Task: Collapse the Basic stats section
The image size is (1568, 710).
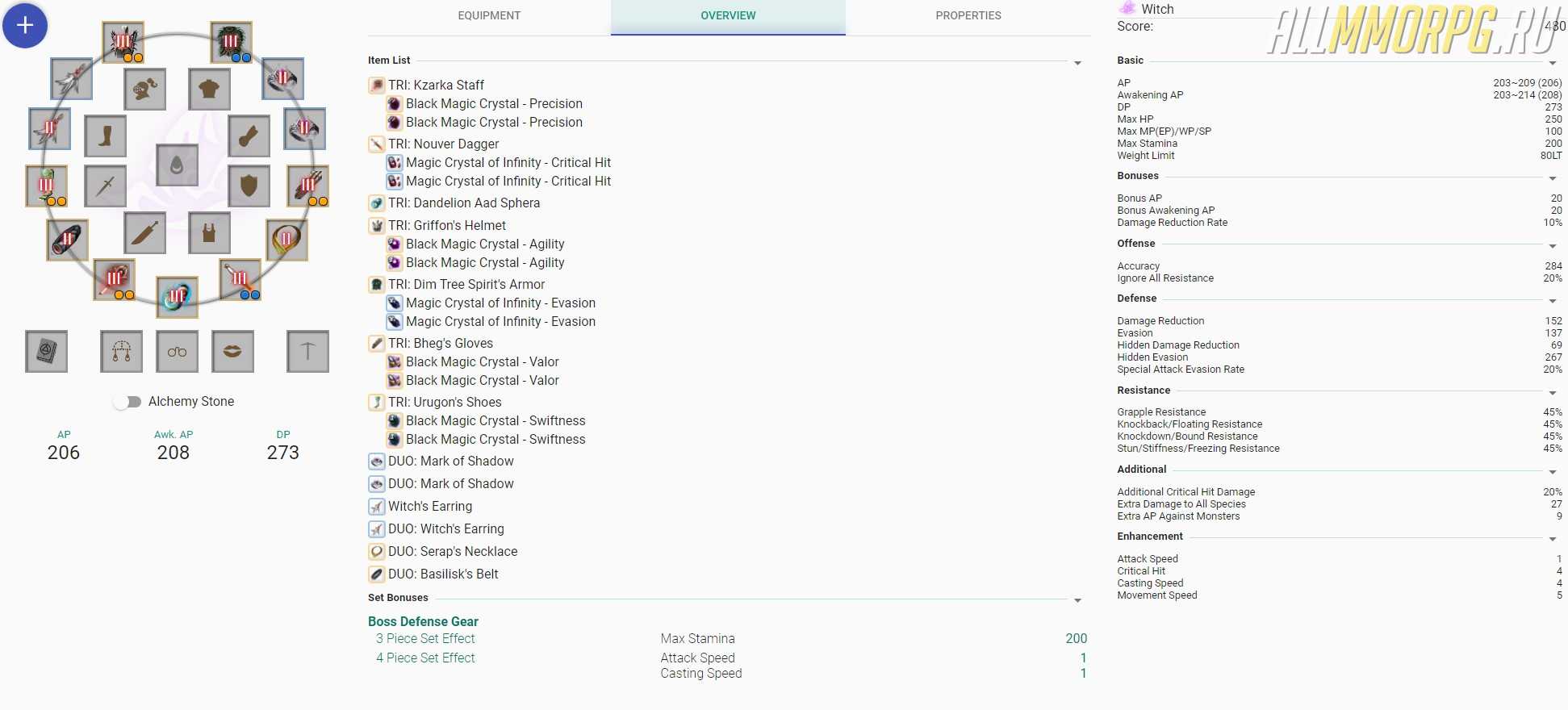Action: pyautogui.click(x=1553, y=63)
